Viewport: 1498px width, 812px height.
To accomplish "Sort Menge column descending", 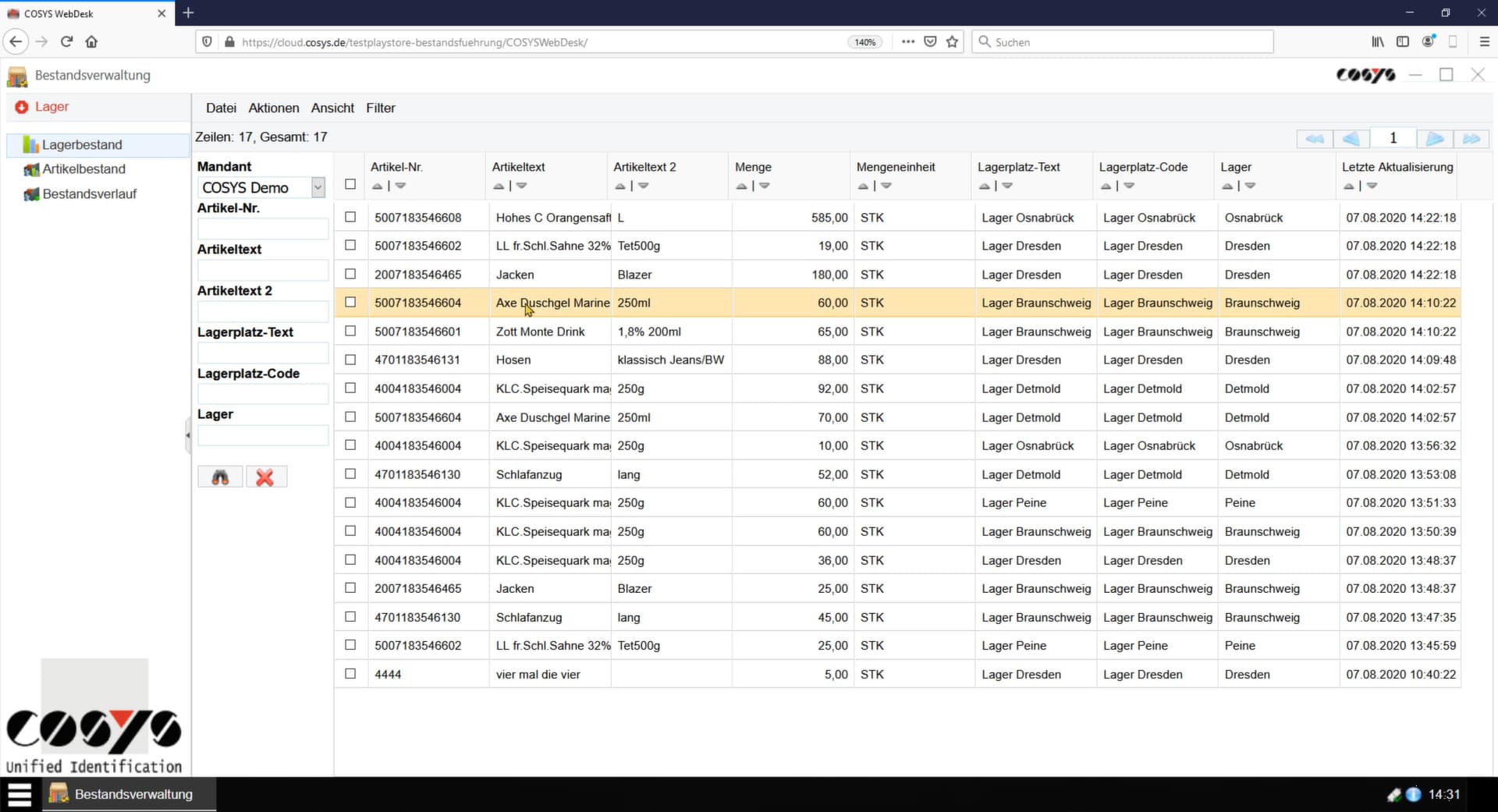I will click(x=765, y=186).
